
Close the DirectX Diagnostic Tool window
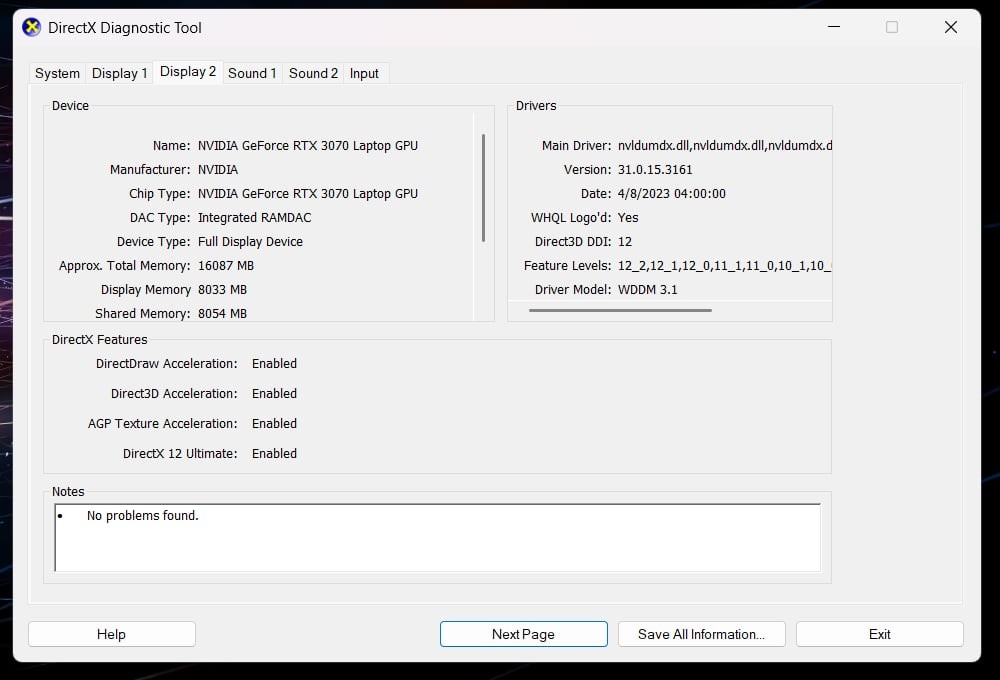951,27
